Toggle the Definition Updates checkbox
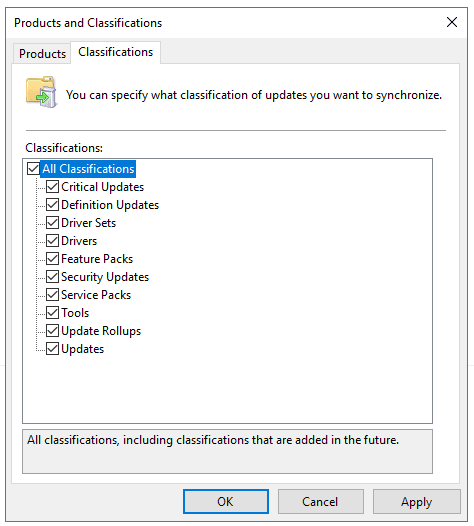 coord(53,205)
